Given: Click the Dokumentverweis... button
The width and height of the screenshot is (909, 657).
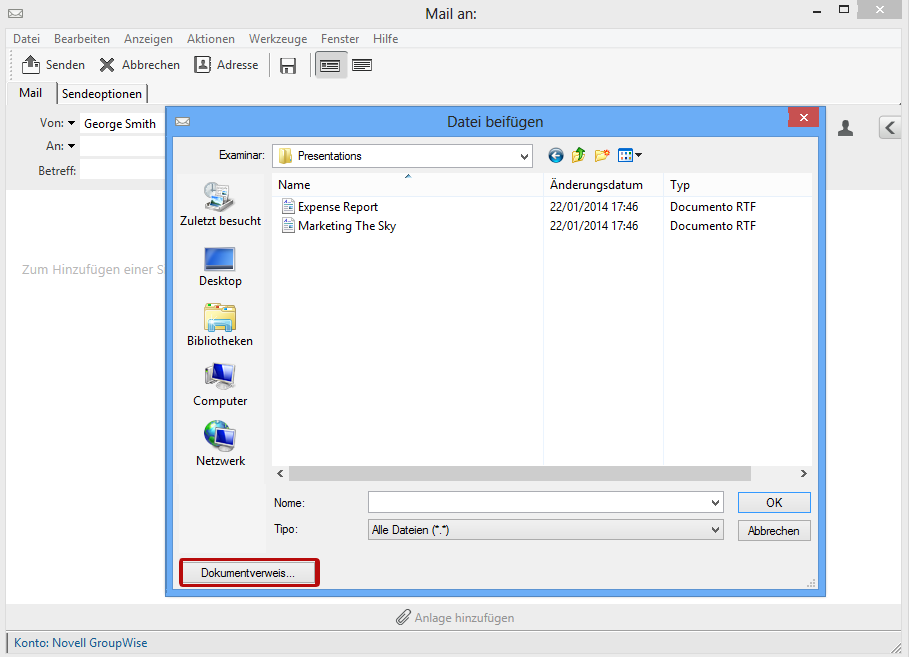Looking at the screenshot, I should point(249,573).
